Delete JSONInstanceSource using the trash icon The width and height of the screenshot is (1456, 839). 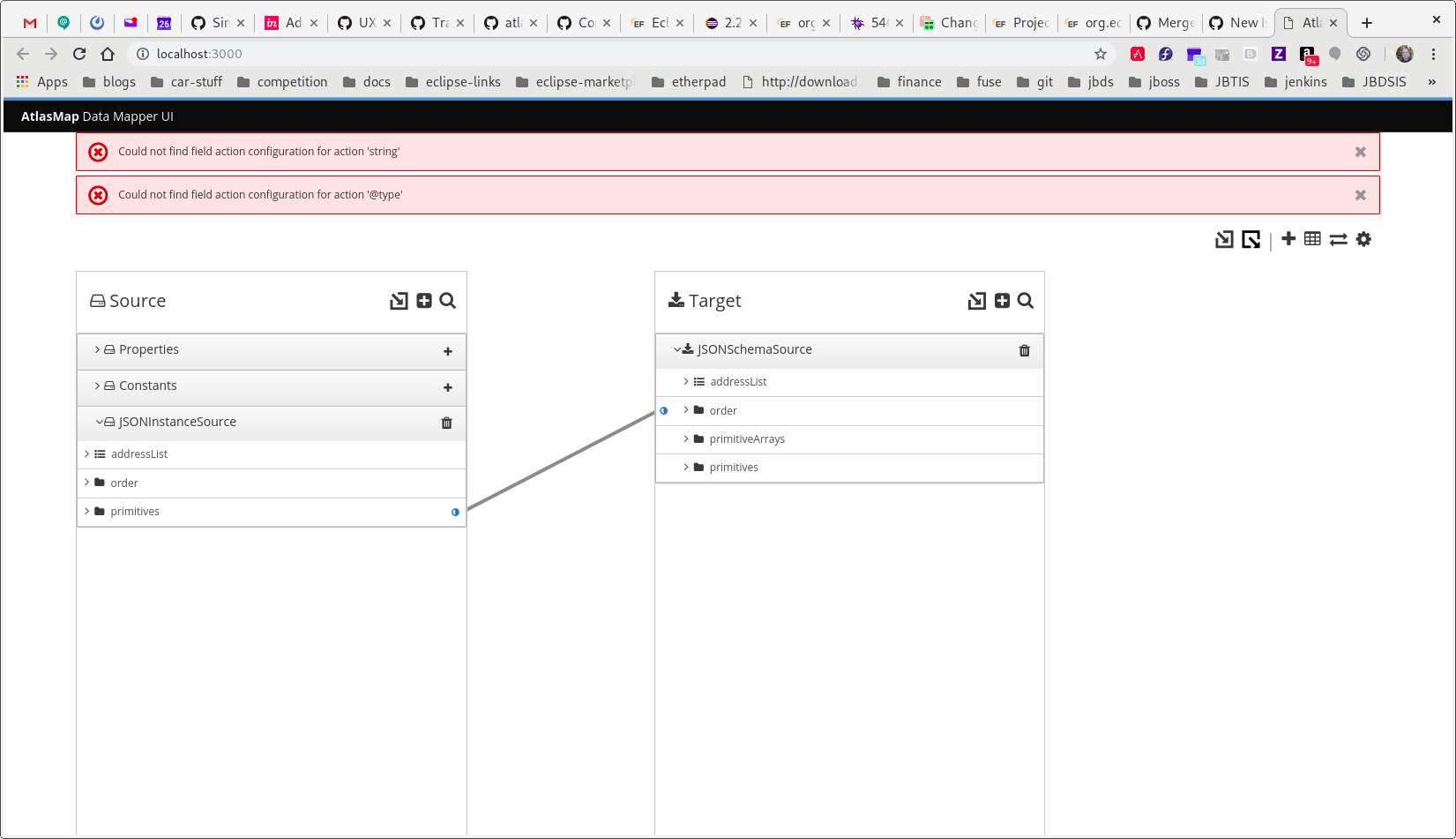[x=446, y=423]
